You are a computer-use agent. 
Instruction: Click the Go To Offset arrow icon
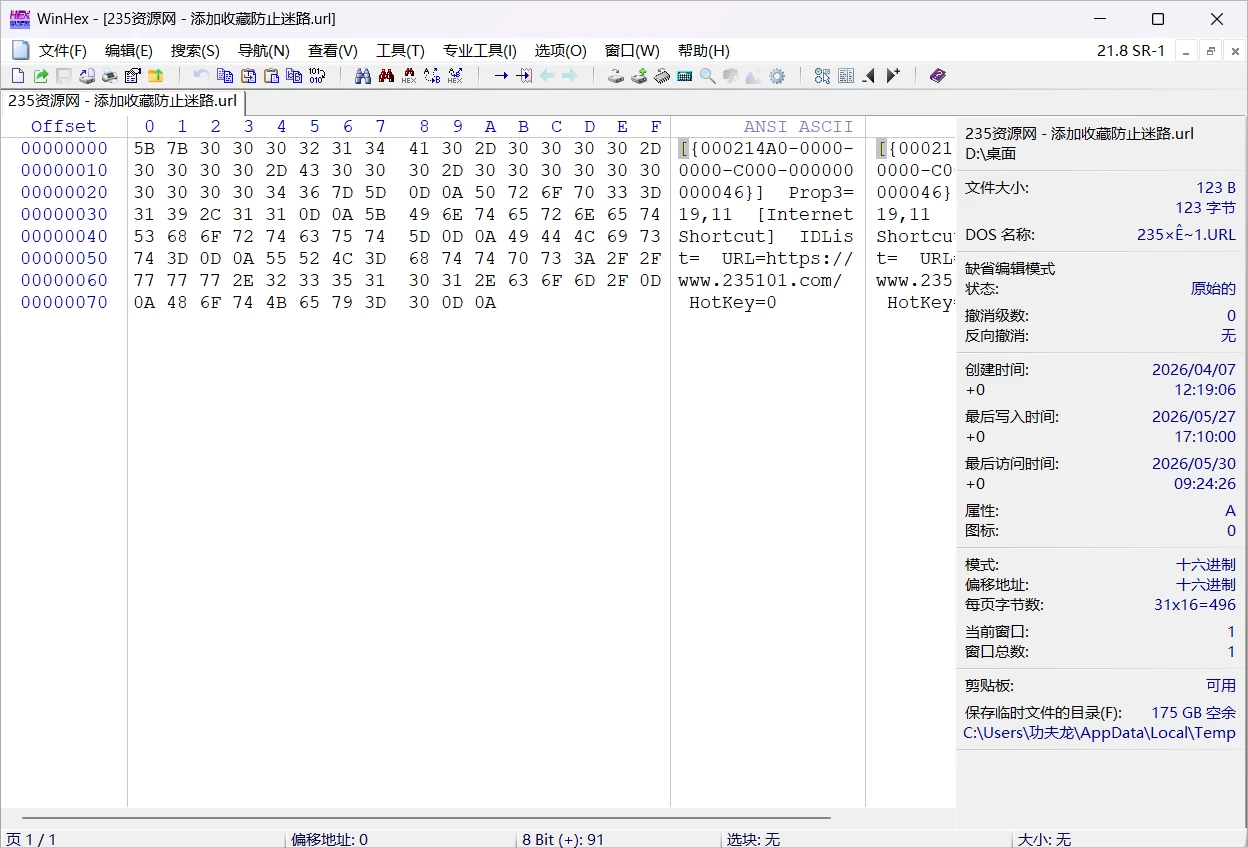pyautogui.click(x=501, y=76)
